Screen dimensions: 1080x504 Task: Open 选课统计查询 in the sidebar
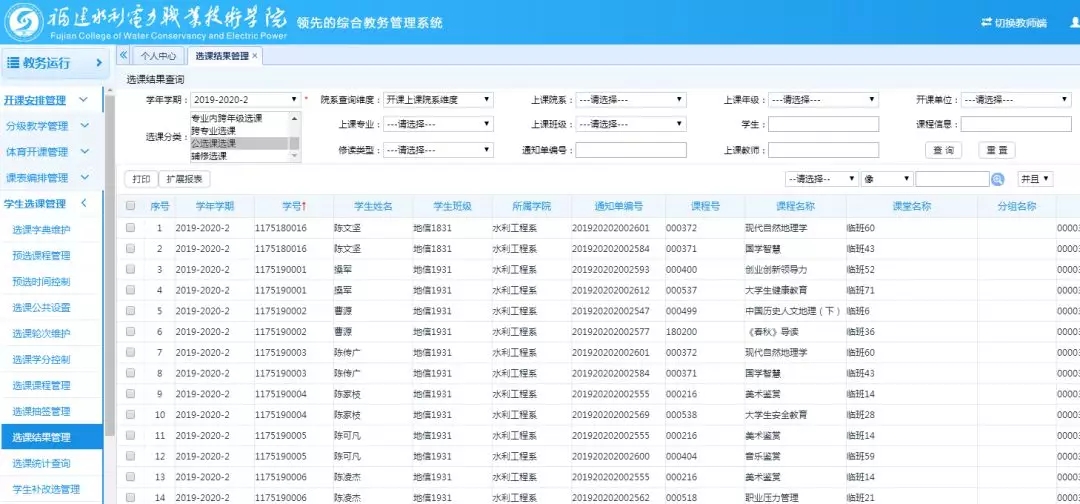pos(42,463)
